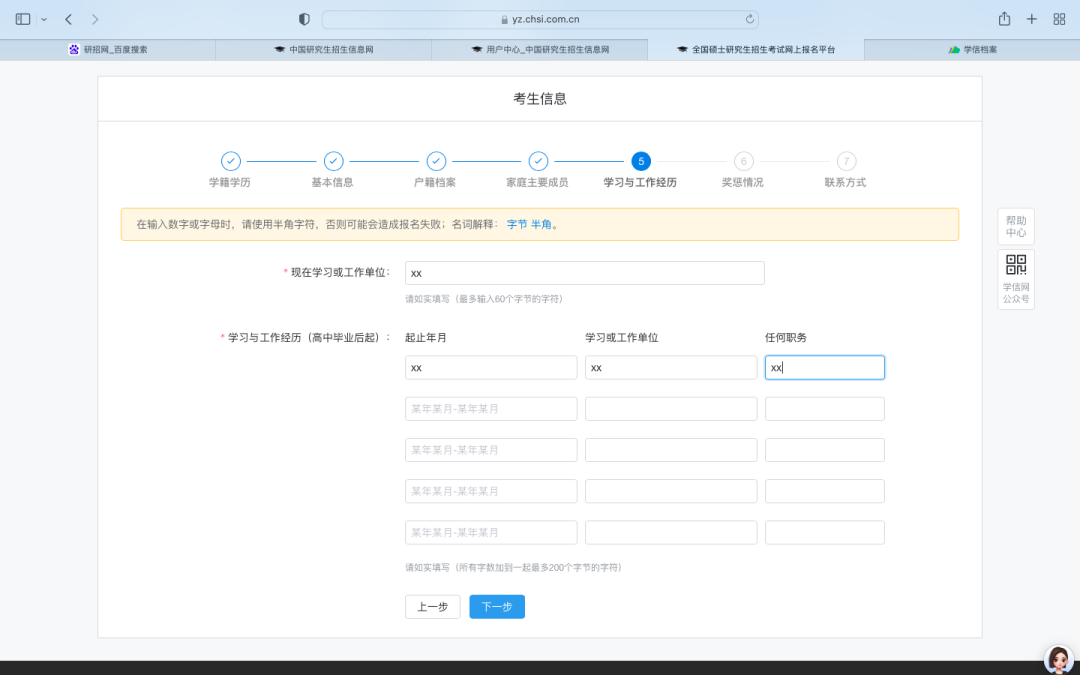Open the Share icon in toolbar

point(1004,19)
